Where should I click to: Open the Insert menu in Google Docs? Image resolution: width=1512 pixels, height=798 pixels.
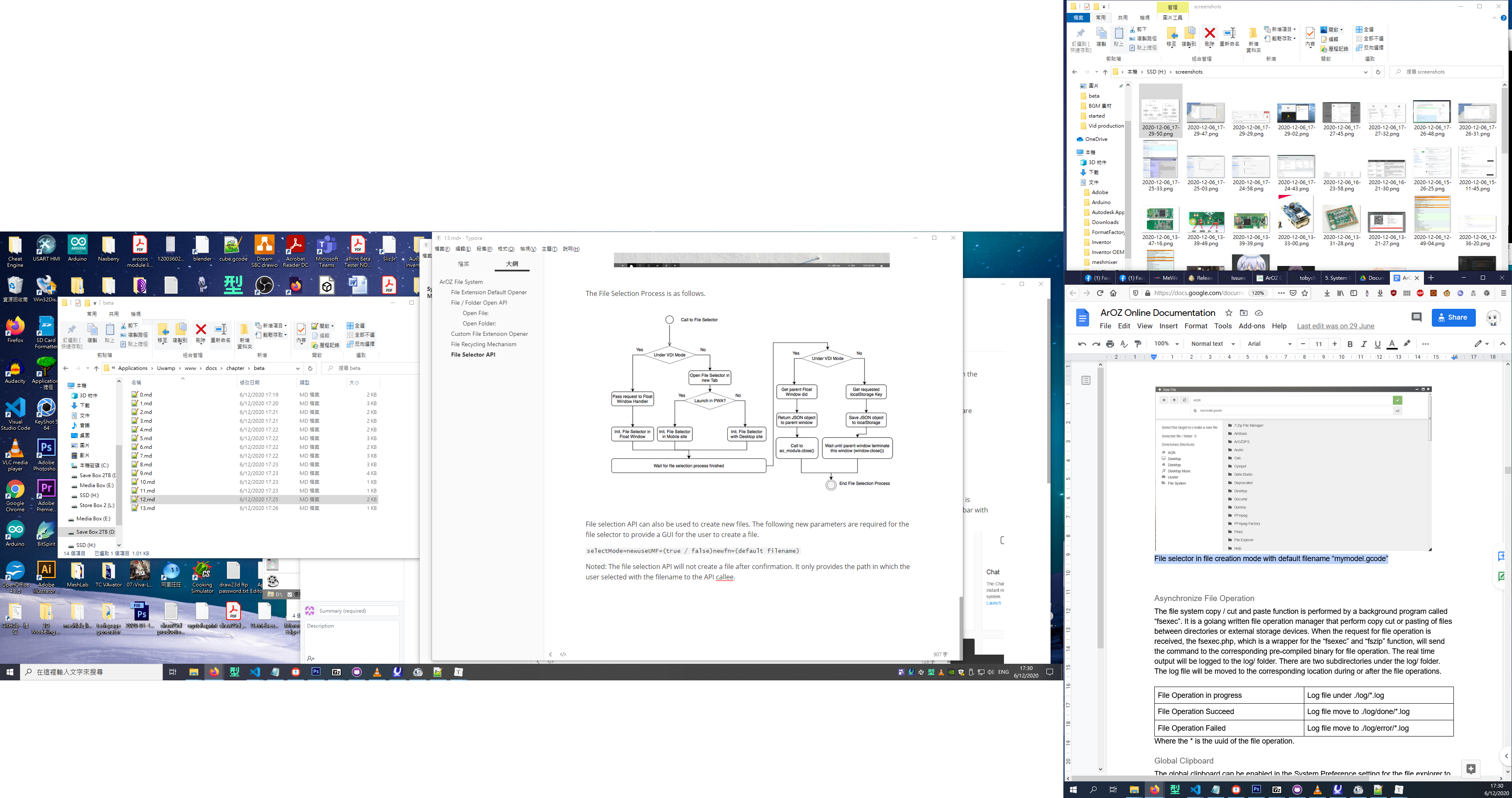coord(1168,326)
